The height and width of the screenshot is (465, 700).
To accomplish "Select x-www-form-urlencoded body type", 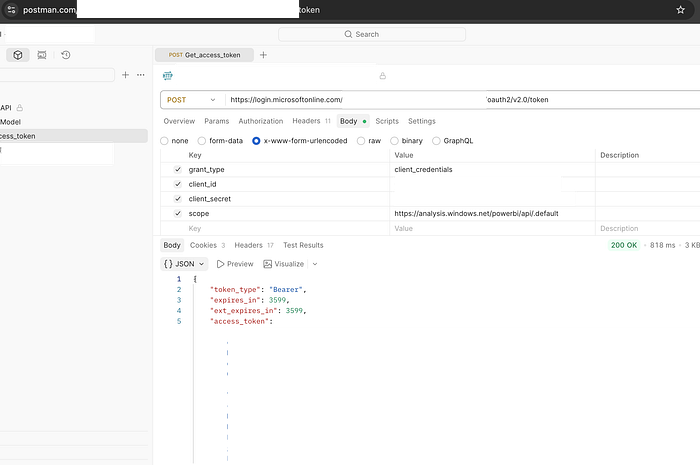I will coord(256,141).
